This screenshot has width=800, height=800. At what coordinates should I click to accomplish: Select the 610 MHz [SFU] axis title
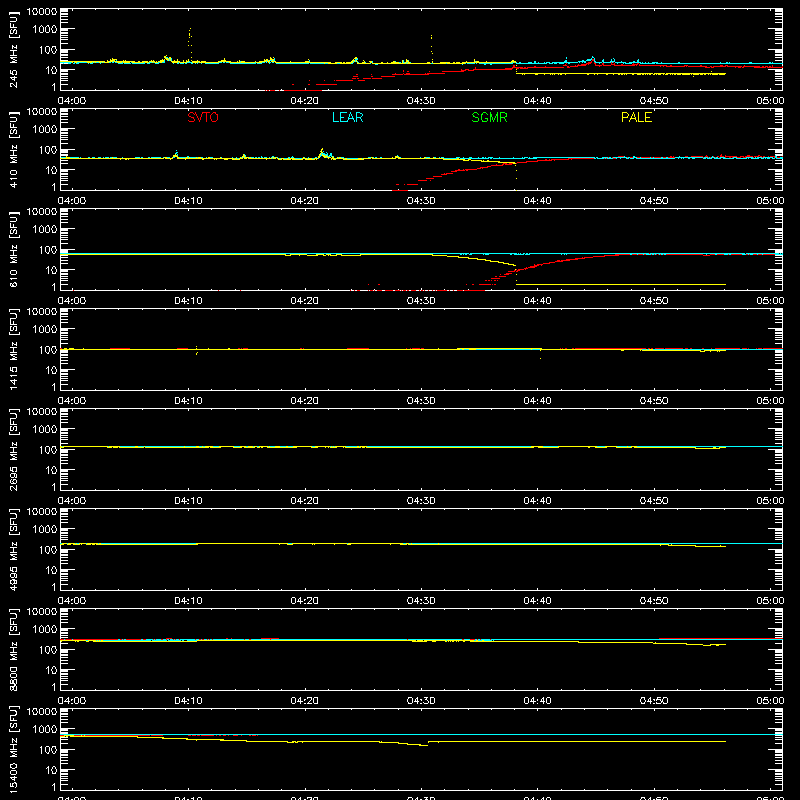[x=14, y=249]
